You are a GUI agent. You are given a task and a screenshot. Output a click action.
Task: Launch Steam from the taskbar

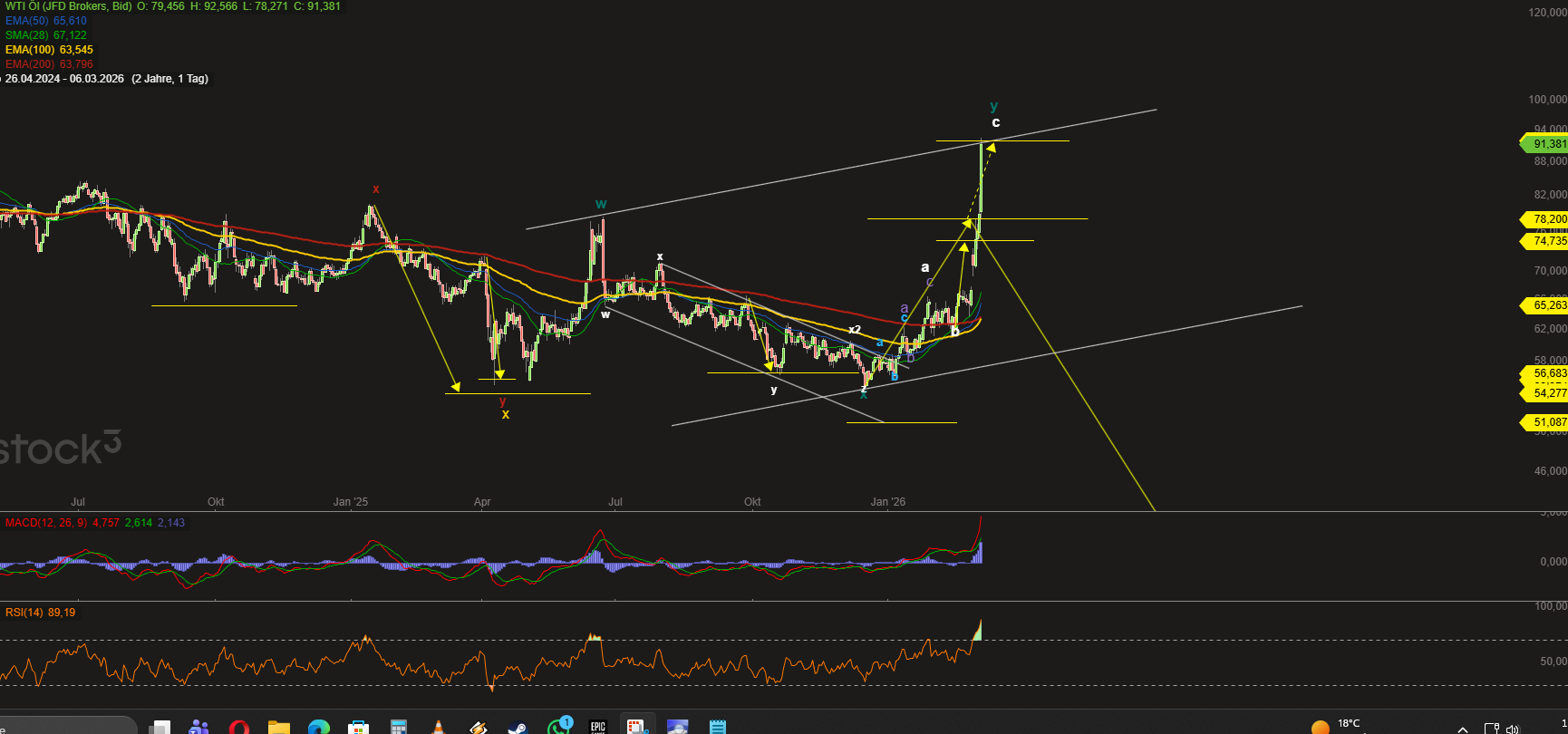coord(518,727)
